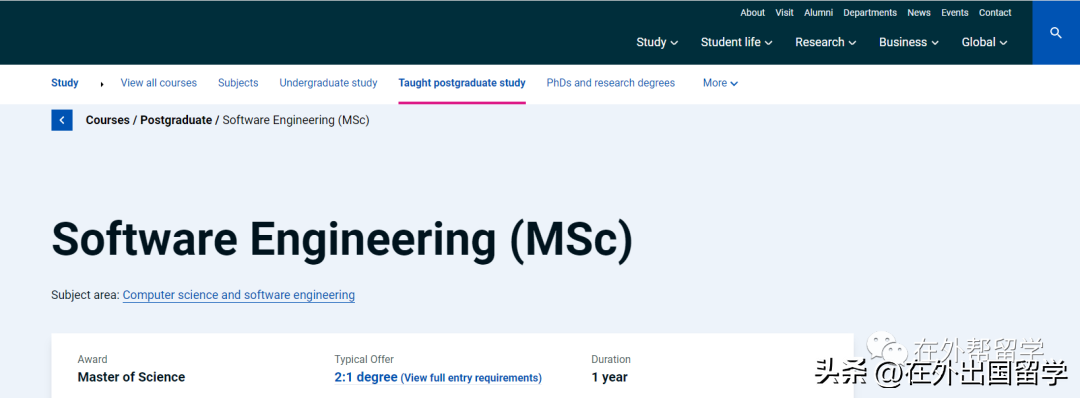Open the Business dropdown menu
1080x398 pixels.
(x=908, y=42)
